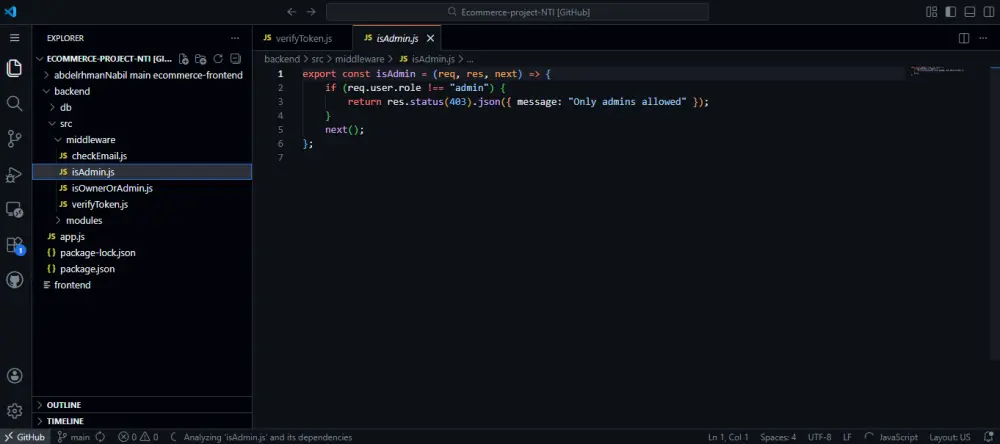Synchronize changes in the status bar

pos(100,437)
